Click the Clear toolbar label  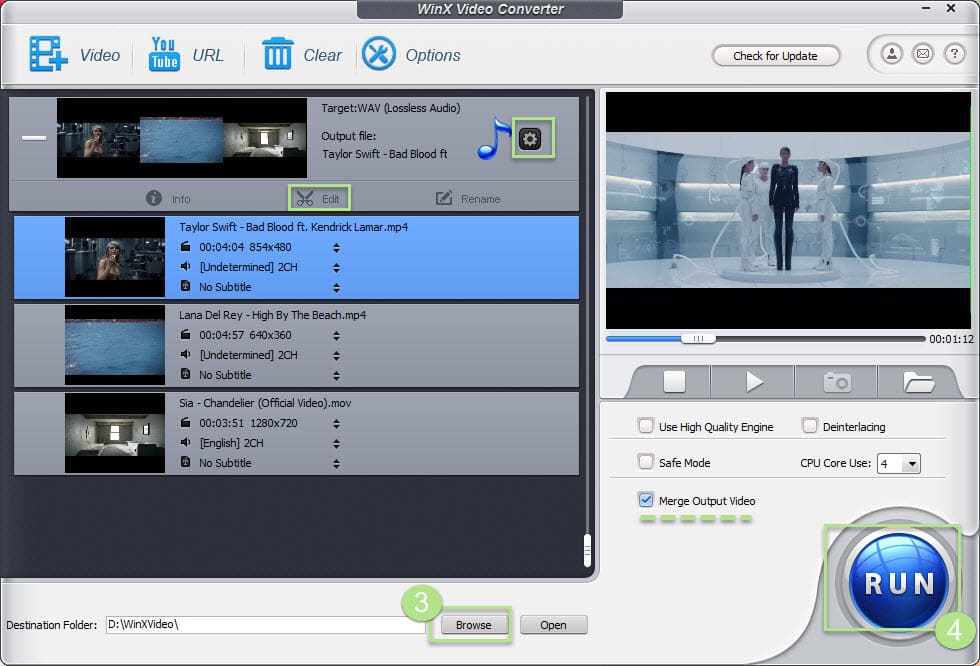322,55
